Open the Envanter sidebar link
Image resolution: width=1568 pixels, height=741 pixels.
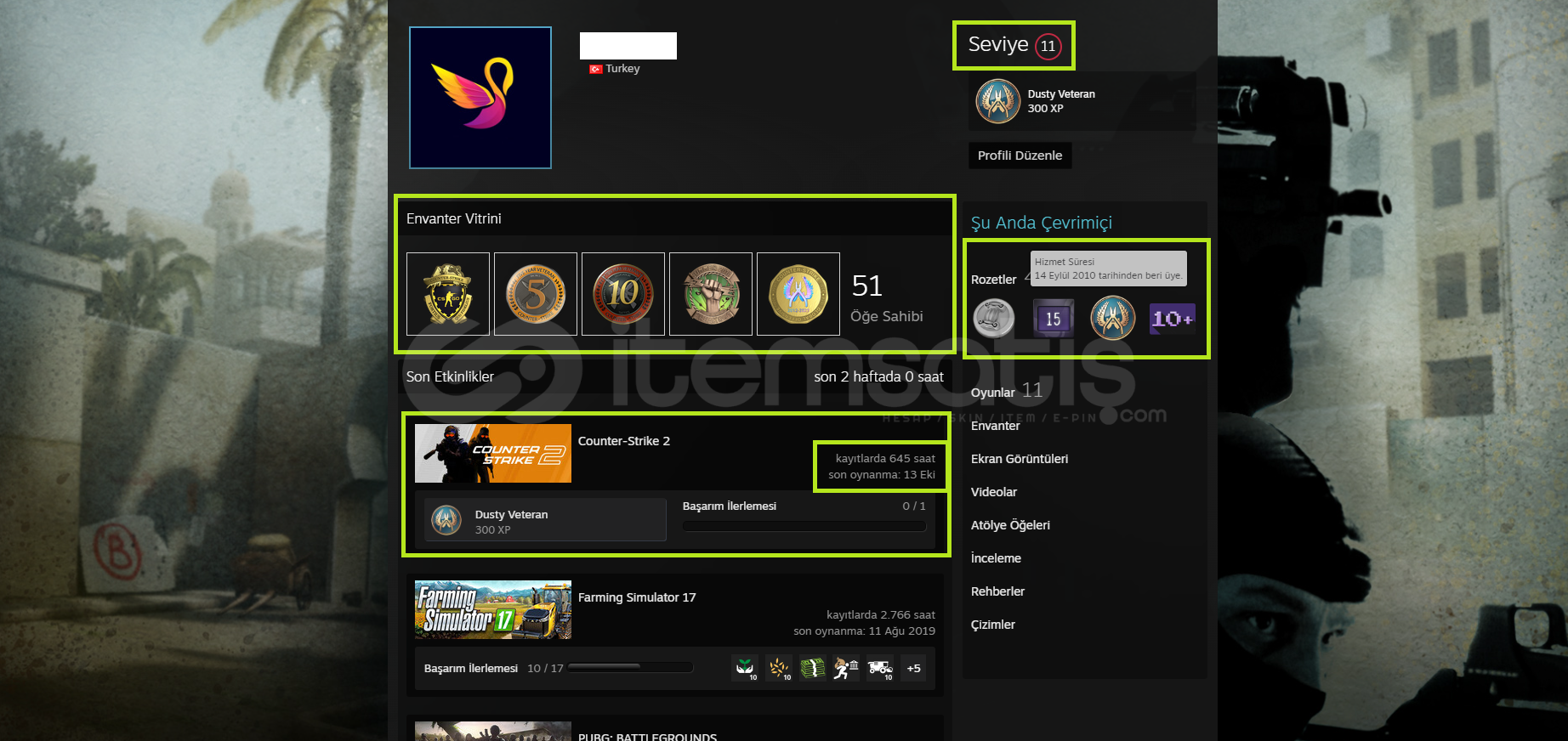(x=995, y=426)
